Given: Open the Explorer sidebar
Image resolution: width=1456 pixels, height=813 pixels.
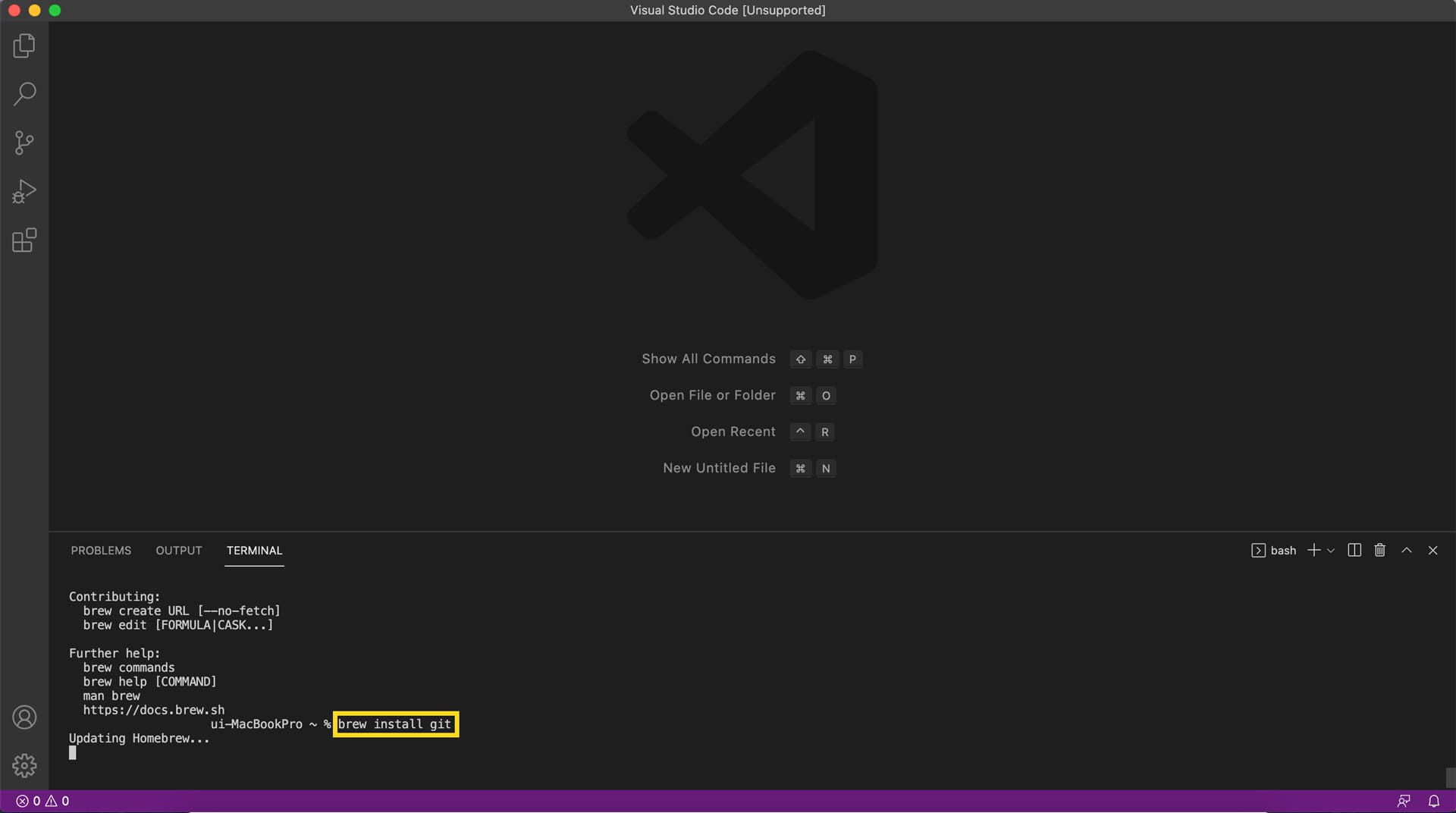Looking at the screenshot, I should click(x=24, y=46).
